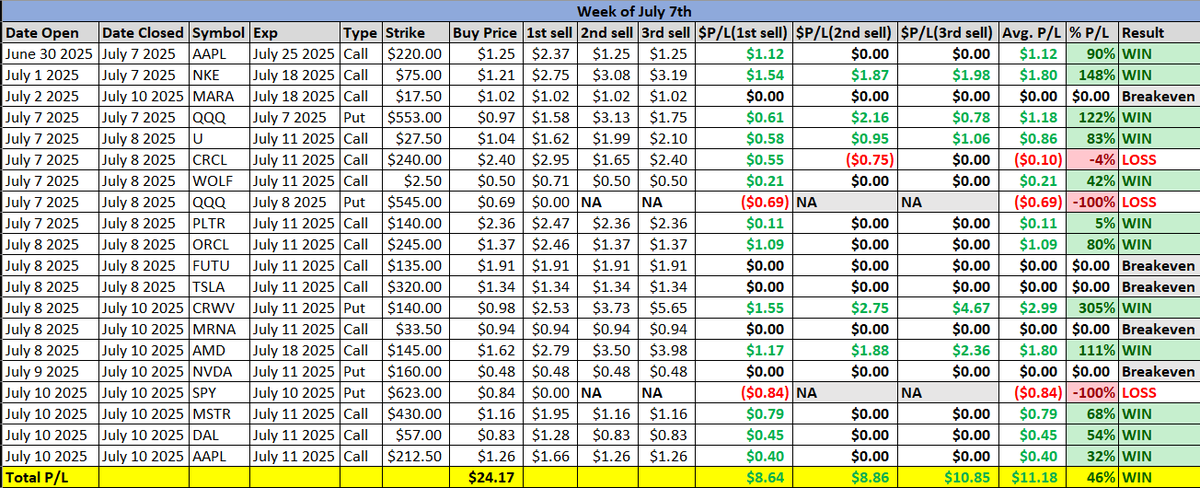The height and width of the screenshot is (488, 1200).
Task: Click the '2nd sell' column header
Action: tap(607, 33)
